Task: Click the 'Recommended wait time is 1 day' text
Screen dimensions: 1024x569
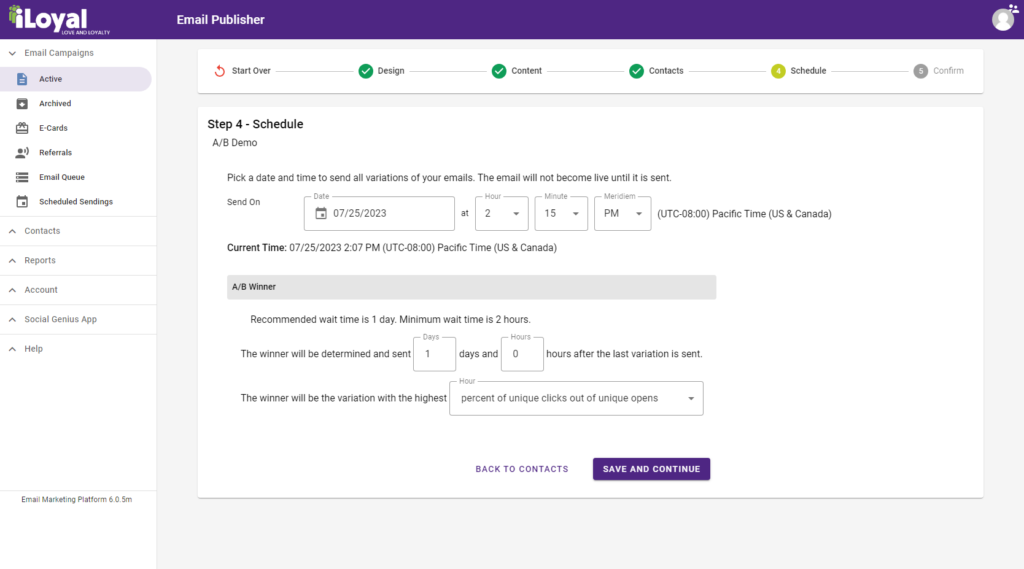Action: coord(323,319)
